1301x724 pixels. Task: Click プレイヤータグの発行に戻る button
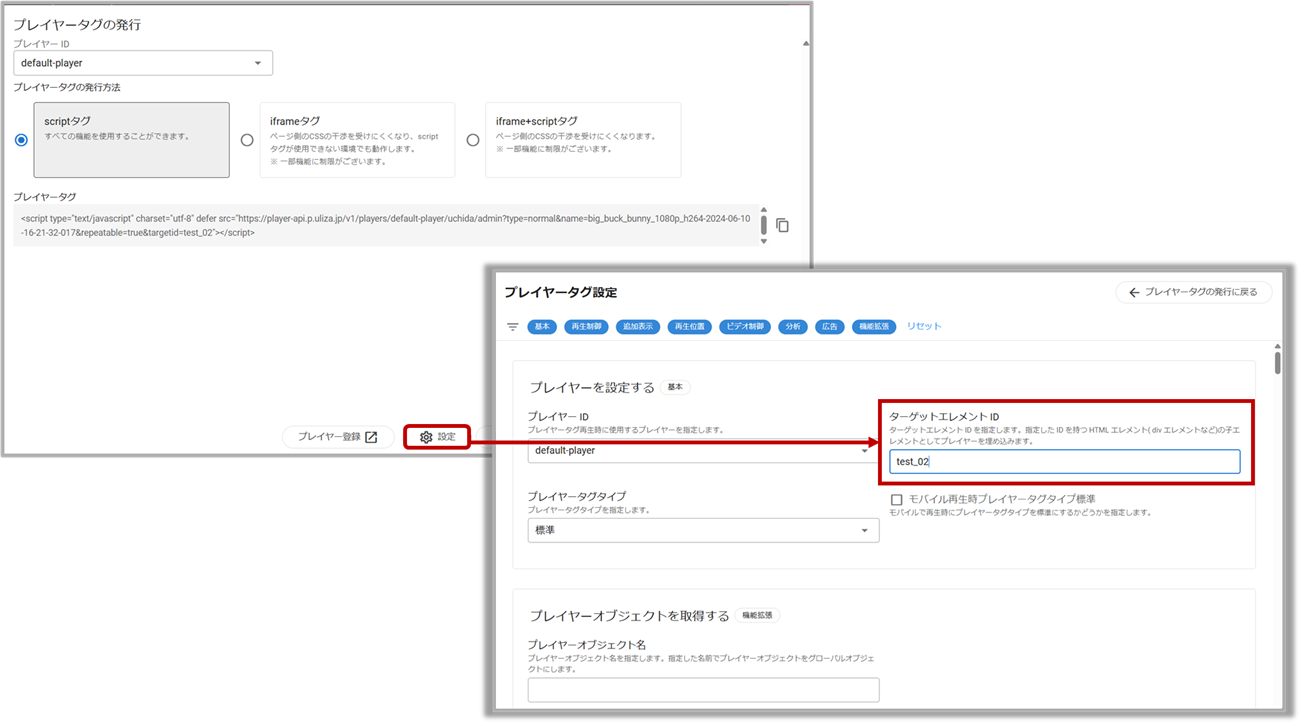(x=1194, y=293)
